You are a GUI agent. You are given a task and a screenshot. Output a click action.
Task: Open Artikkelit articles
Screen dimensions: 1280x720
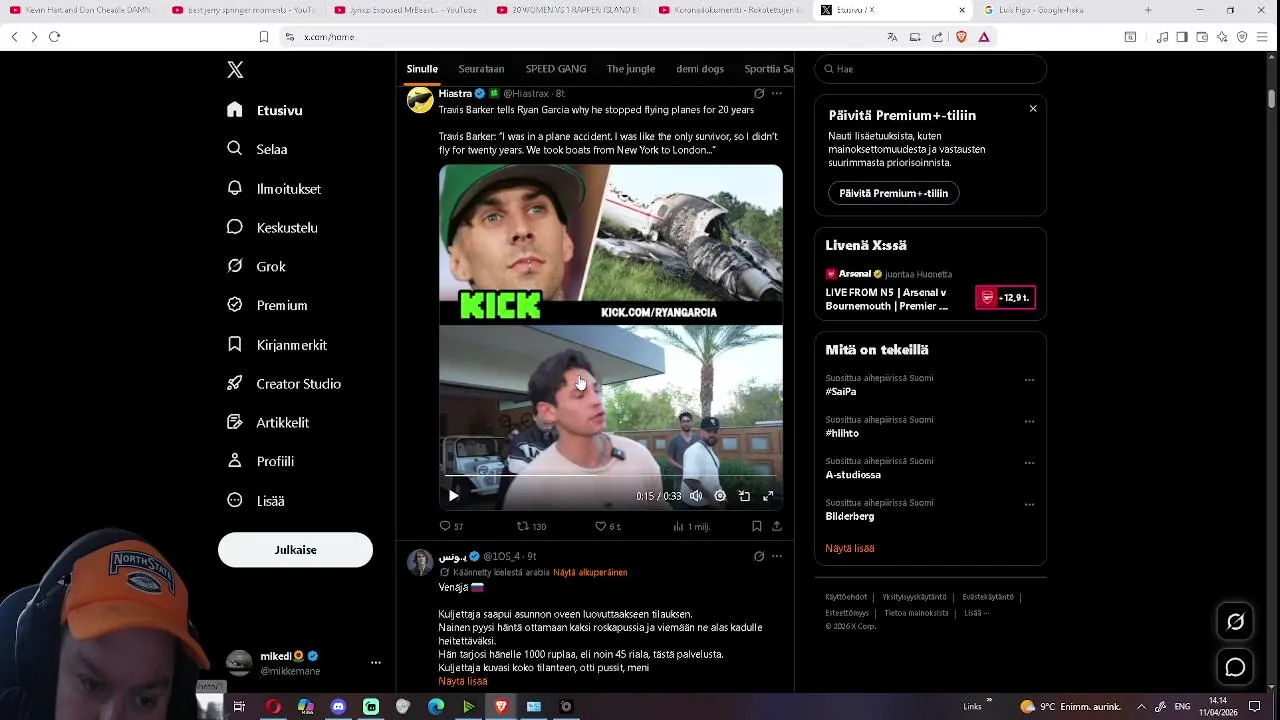pos(268,422)
